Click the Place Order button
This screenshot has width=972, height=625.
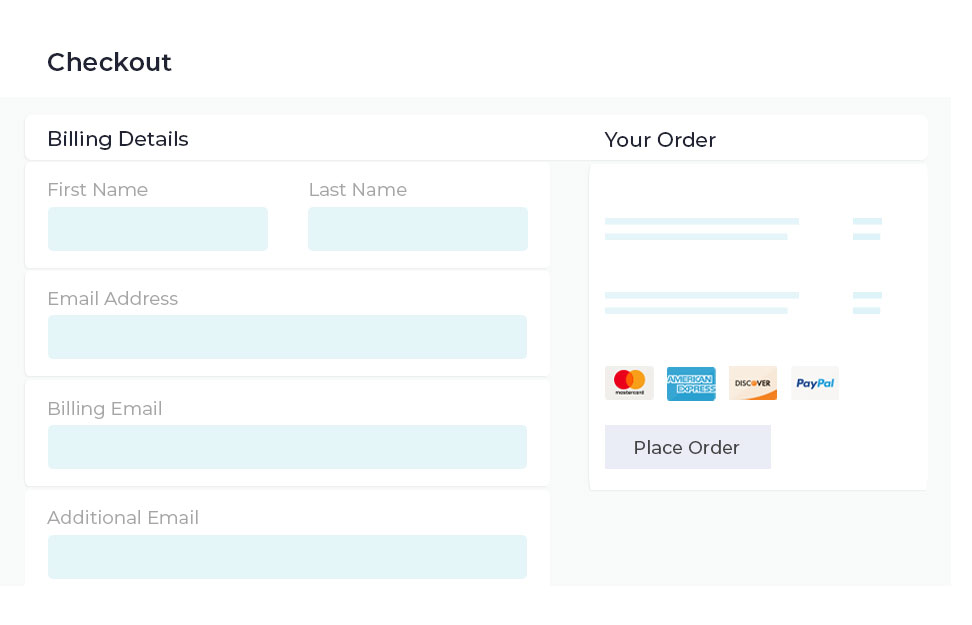tap(687, 447)
